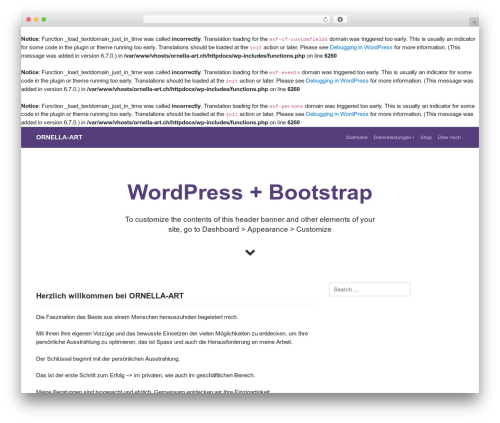Open the ORNELLA-ART brand link
Viewport: 500px width, 423px height.
point(59,137)
